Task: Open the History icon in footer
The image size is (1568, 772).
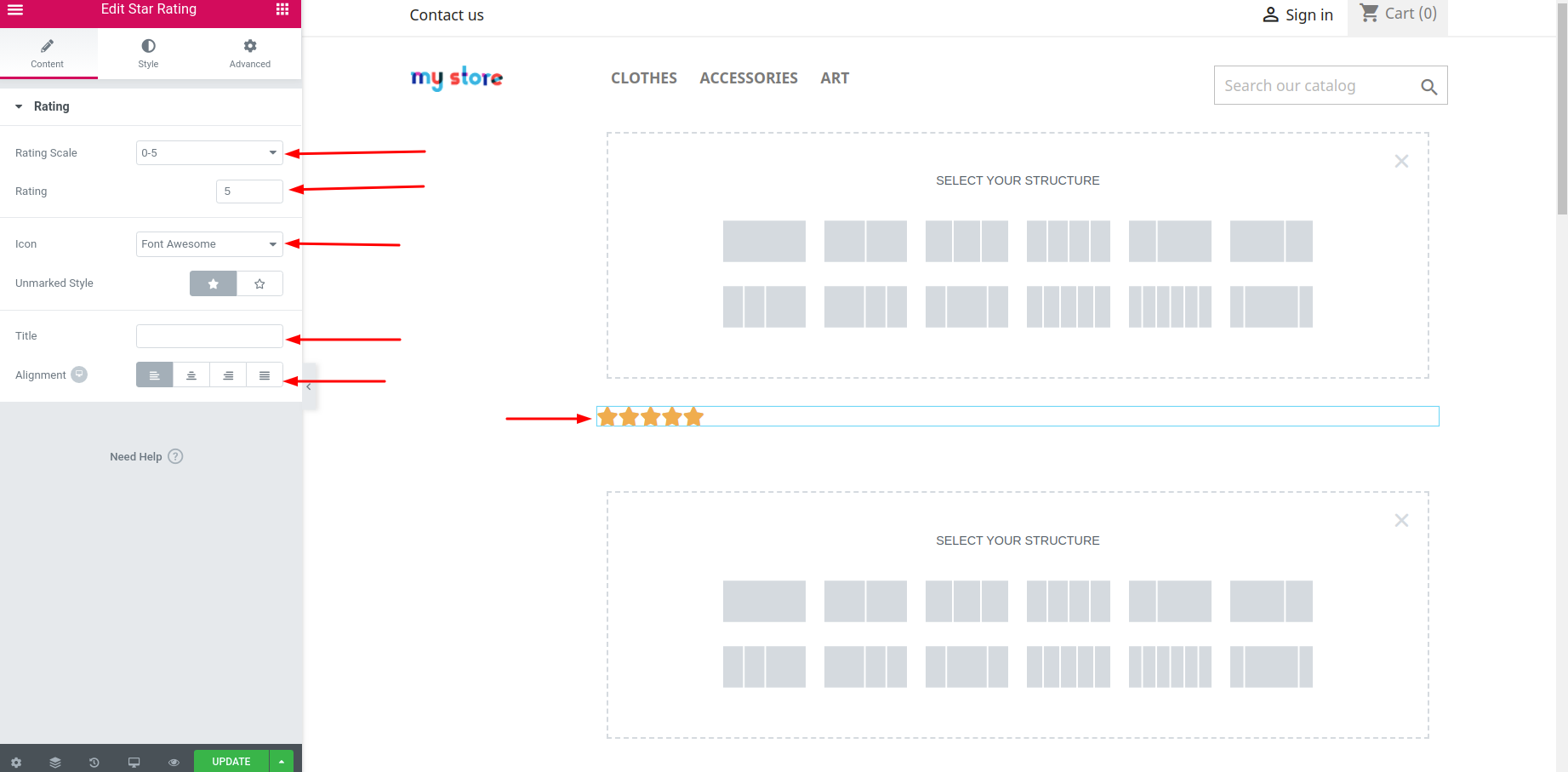Action: 94,763
